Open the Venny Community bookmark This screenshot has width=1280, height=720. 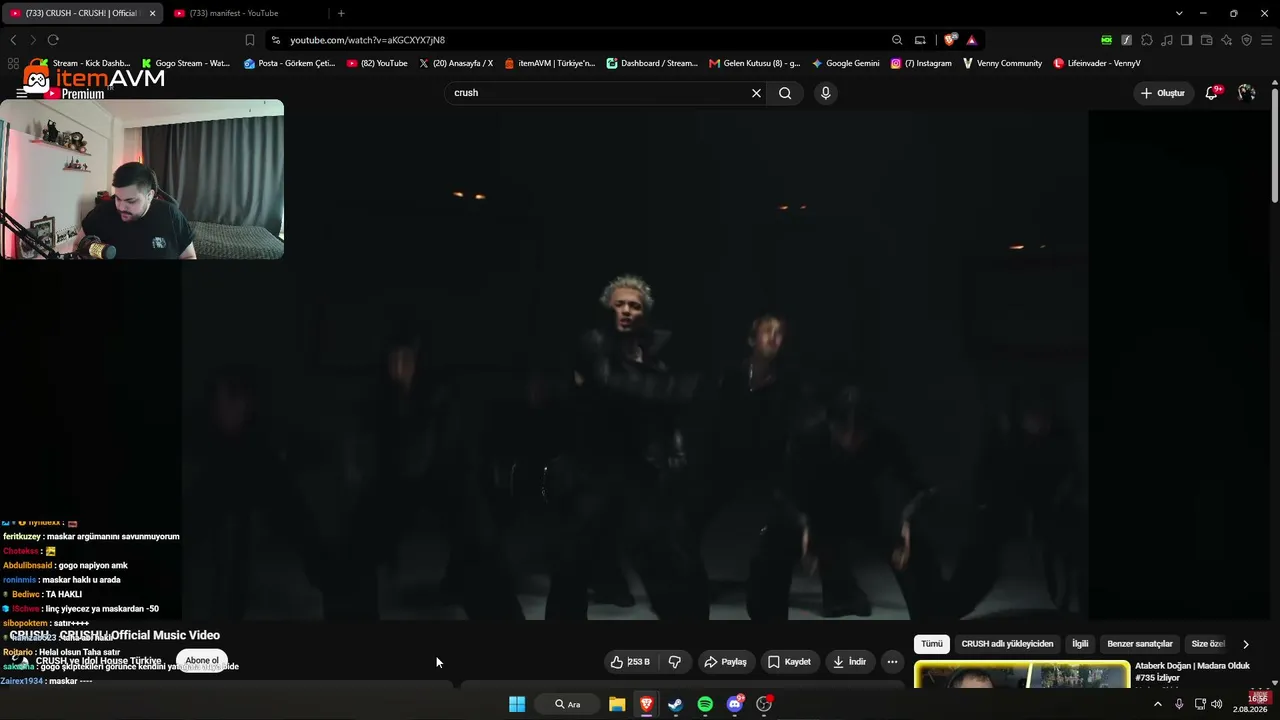point(1002,63)
